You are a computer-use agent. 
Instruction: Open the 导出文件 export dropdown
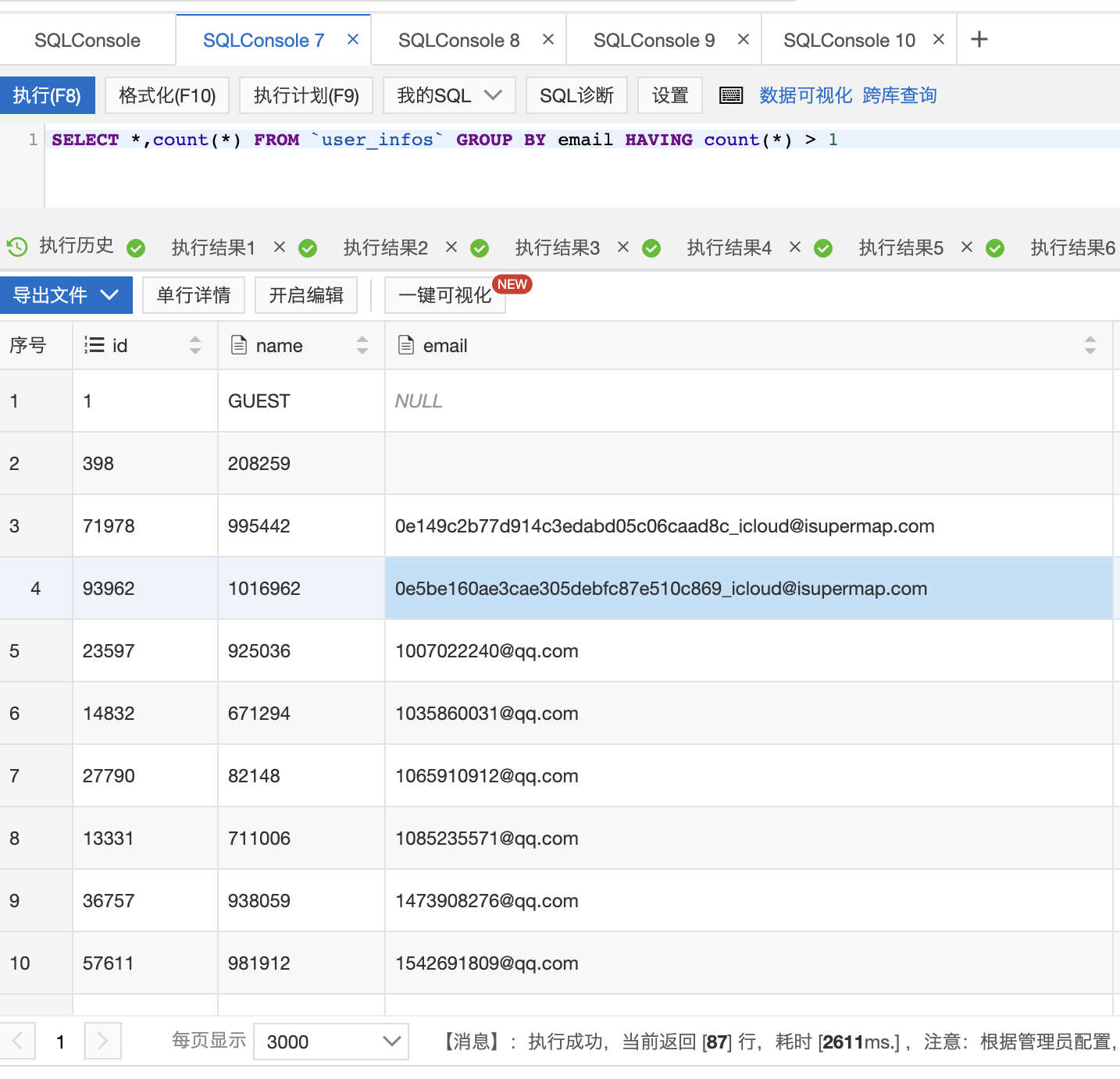pos(66,295)
